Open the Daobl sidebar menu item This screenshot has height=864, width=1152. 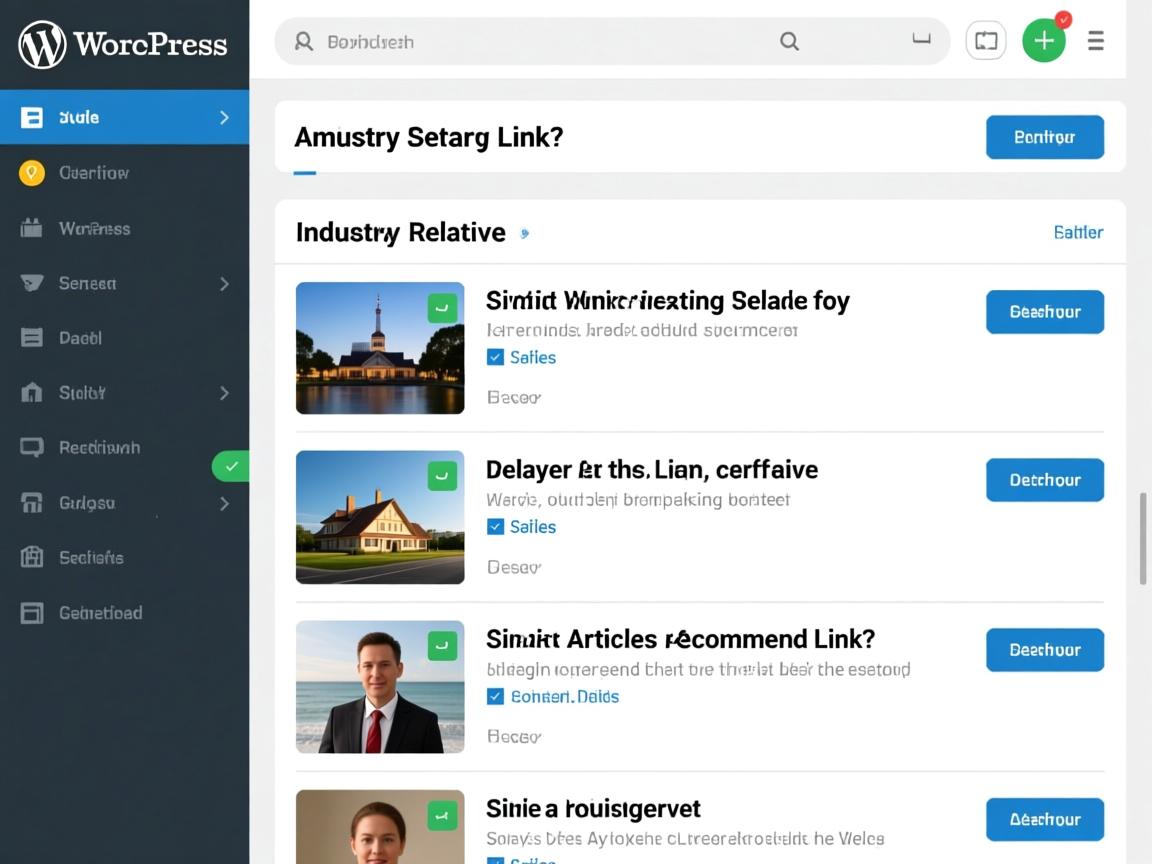click(x=80, y=338)
